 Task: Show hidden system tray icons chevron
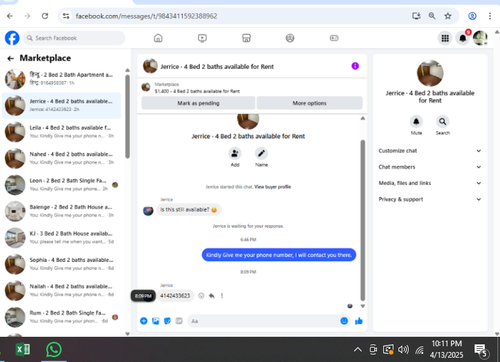point(358,350)
